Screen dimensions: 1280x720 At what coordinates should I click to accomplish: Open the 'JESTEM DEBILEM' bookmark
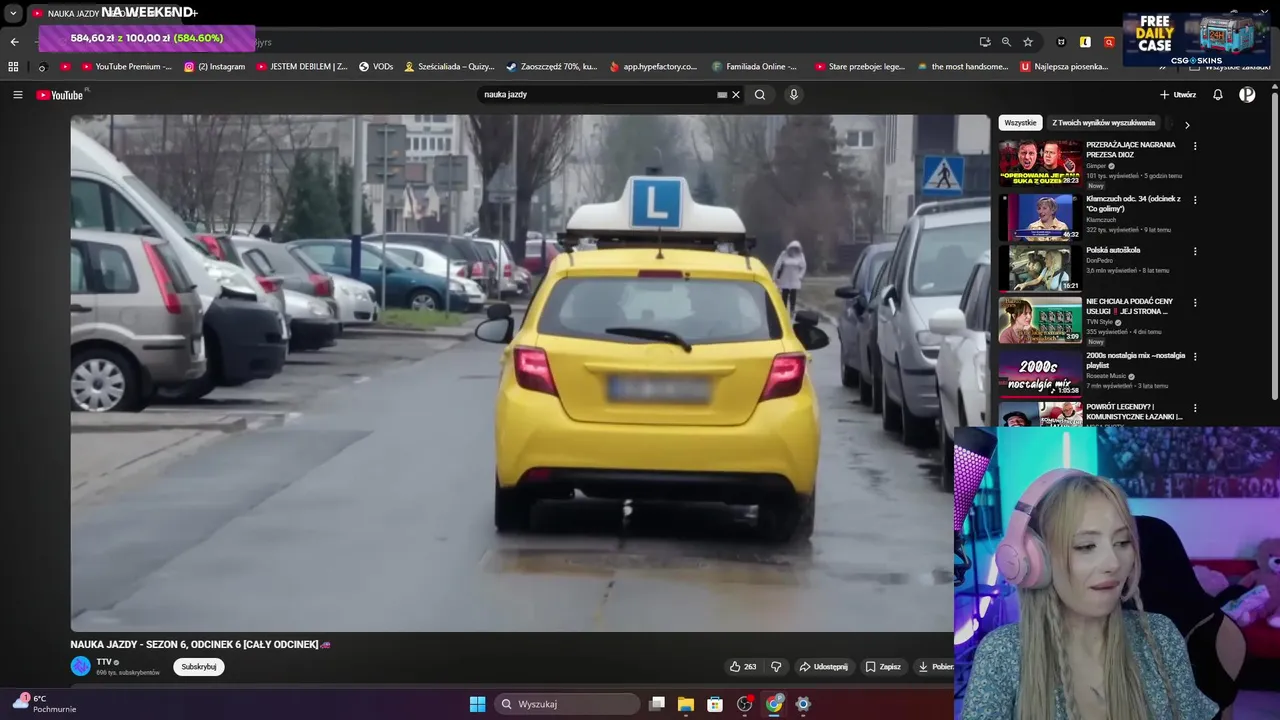click(x=302, y=67)
